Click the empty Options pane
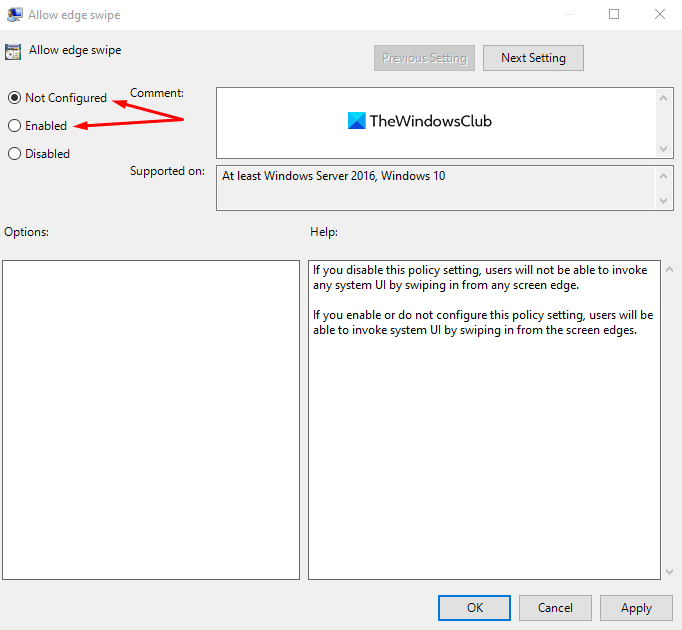This screenshot has height=630, width=682. [x=151, y=420]
